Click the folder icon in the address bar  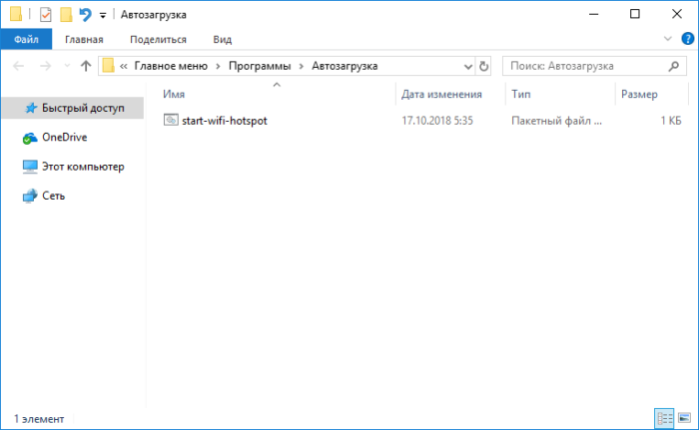point(108,66)
